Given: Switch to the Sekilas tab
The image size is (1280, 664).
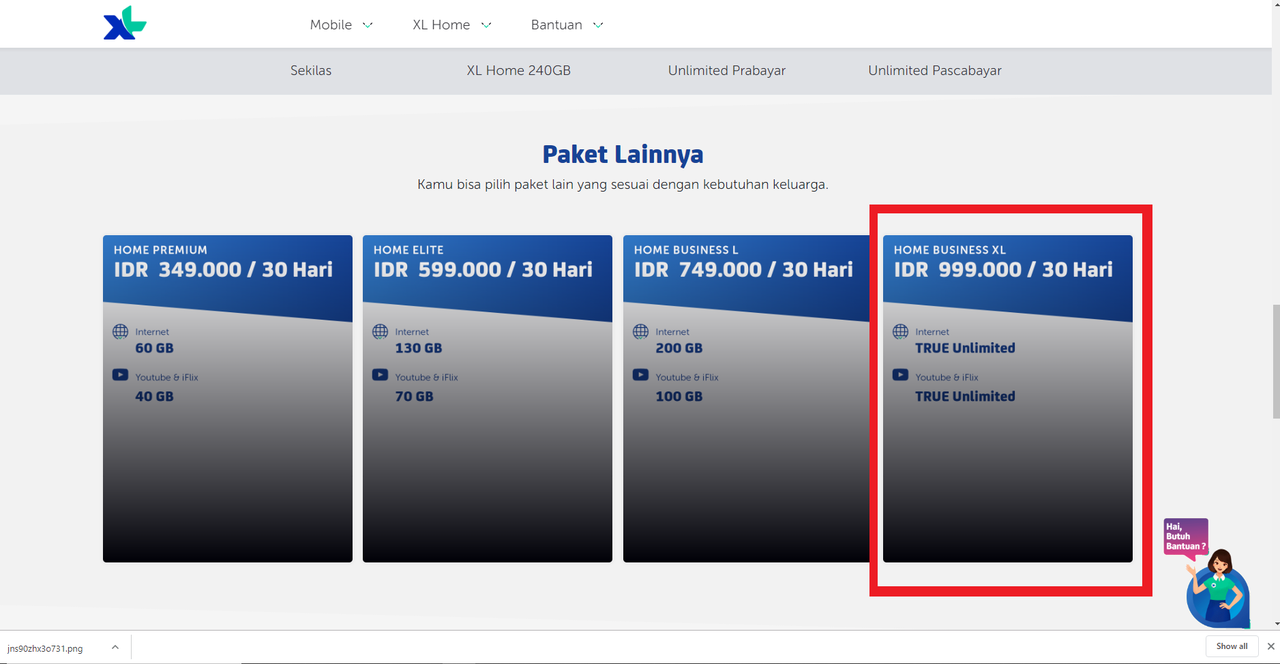Looking at the screenshot, I should pos(311,71).
